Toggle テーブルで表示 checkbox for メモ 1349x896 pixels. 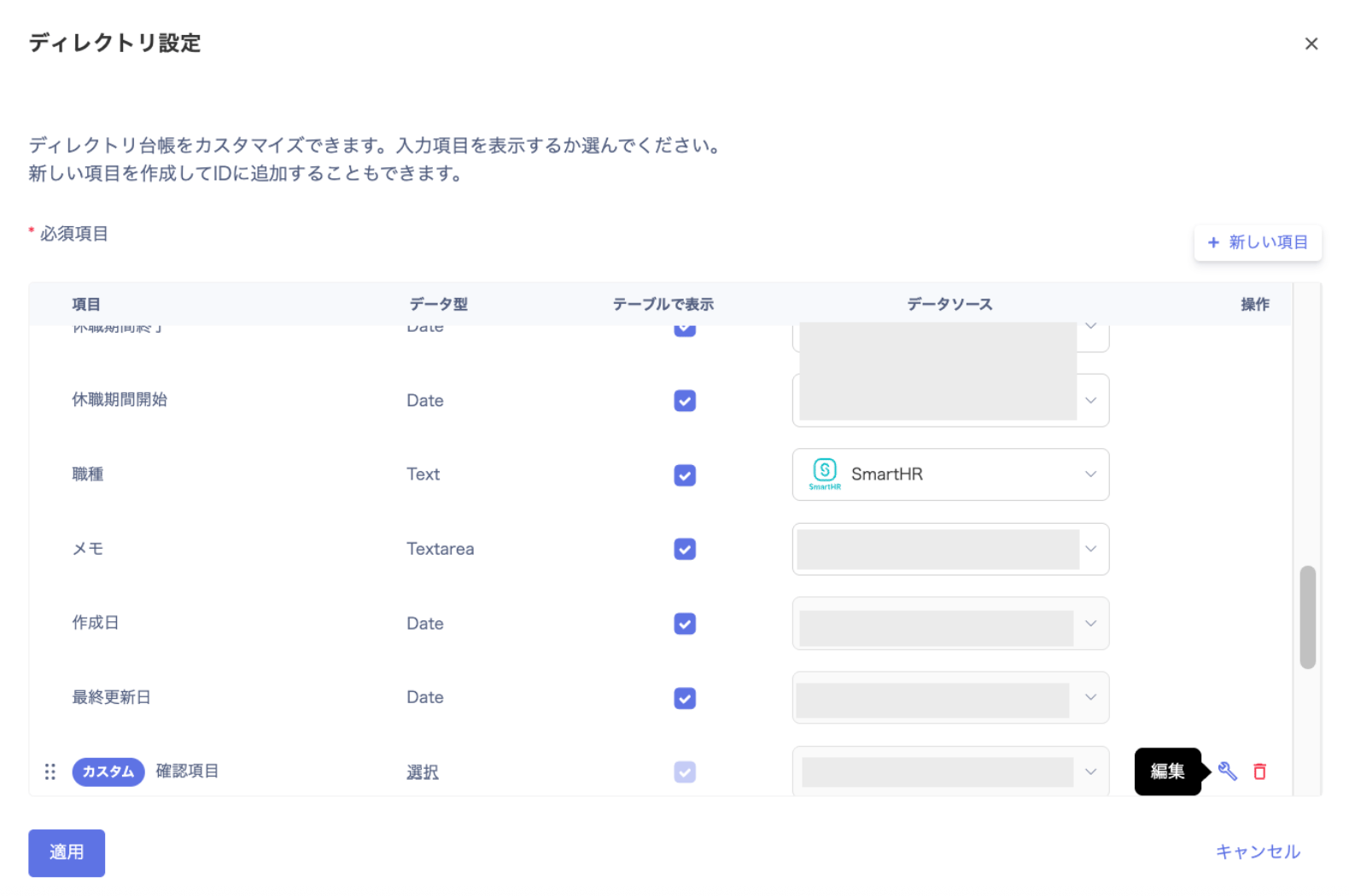point(685,549)
